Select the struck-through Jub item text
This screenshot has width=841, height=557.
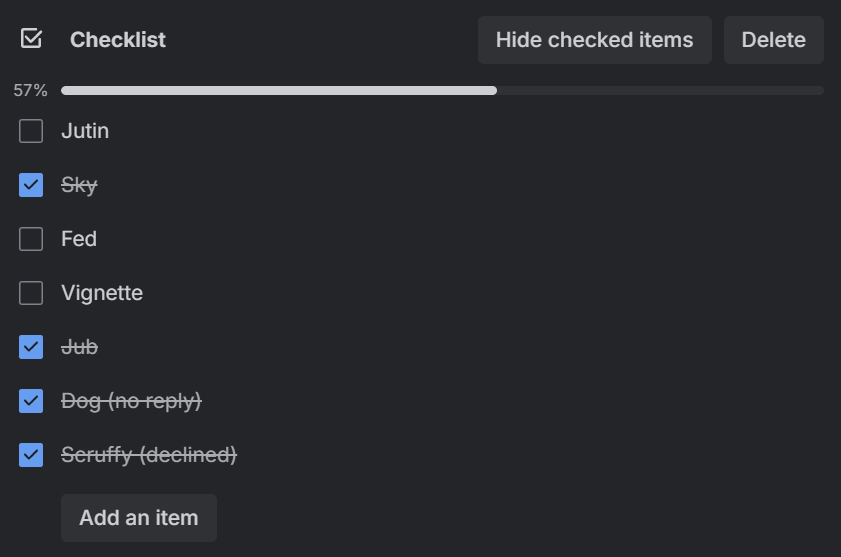(79, 347)
